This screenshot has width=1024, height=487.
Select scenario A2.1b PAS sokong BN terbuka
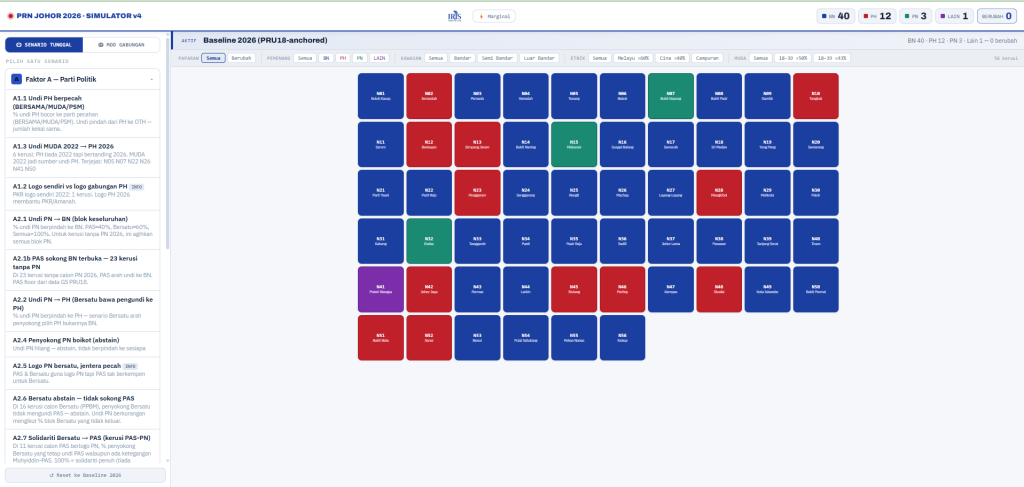(x=84, y=270)
